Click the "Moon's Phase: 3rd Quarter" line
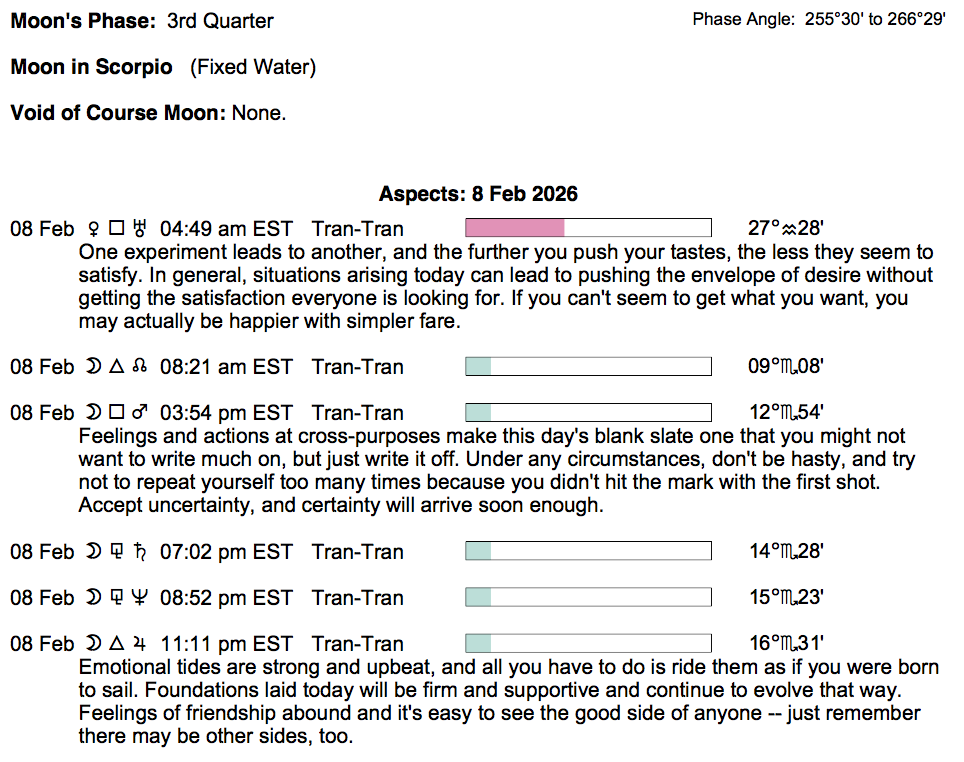 tap(142, 20)
